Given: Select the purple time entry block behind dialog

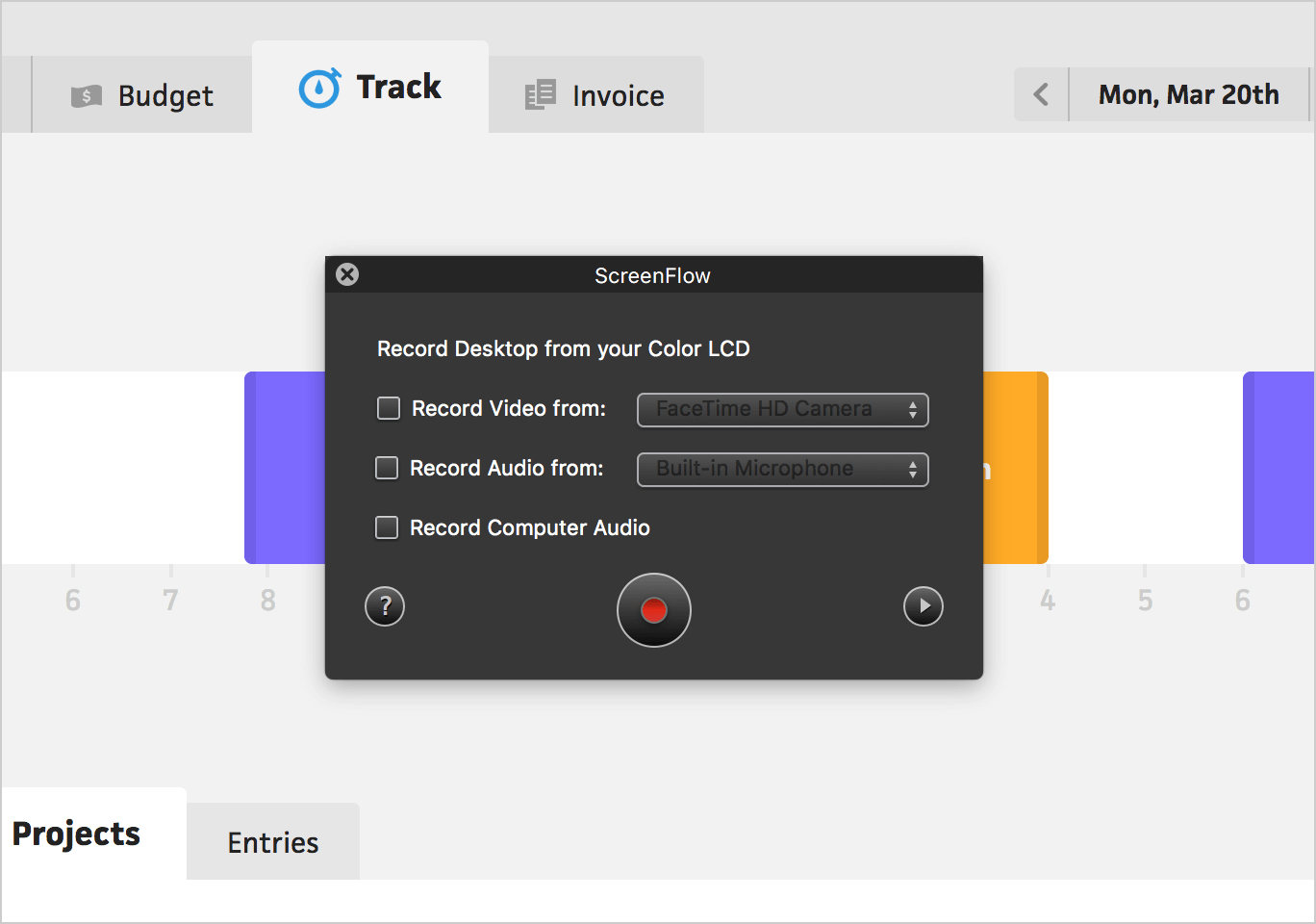Looking at the screenshot, I should 285,468.
